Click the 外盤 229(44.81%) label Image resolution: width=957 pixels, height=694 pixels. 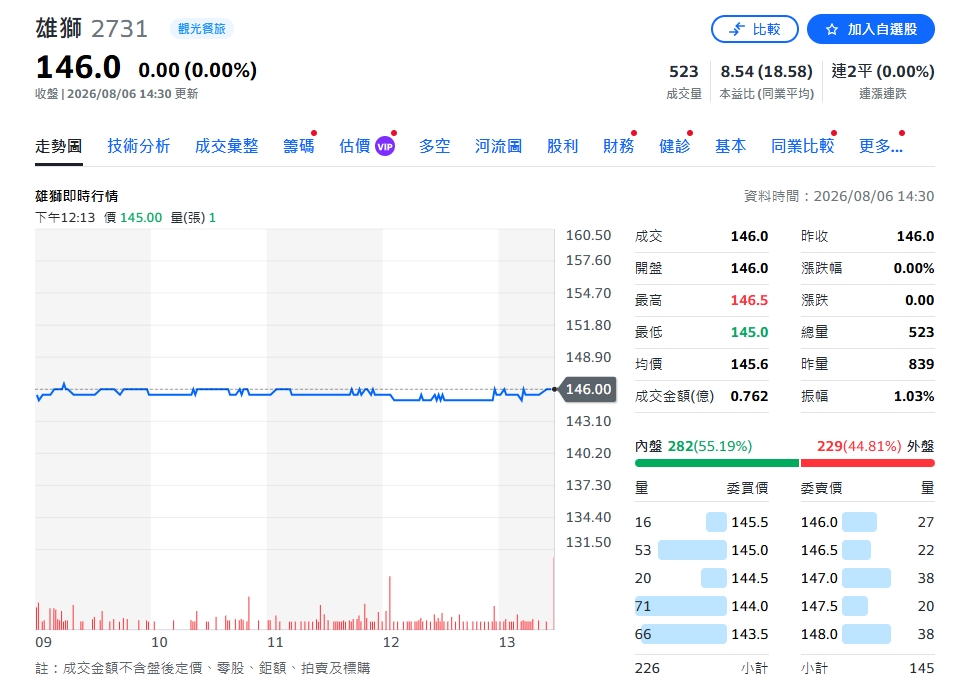pyautogui.click(x=876, y=446)
